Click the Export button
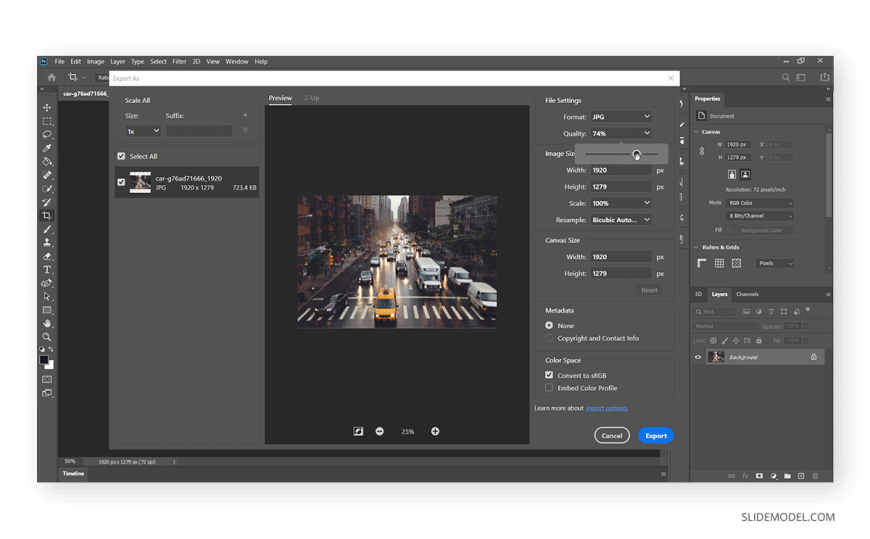The height and width of the screenshot is (539, 870). pyautogui.click(x=656, y=436)
